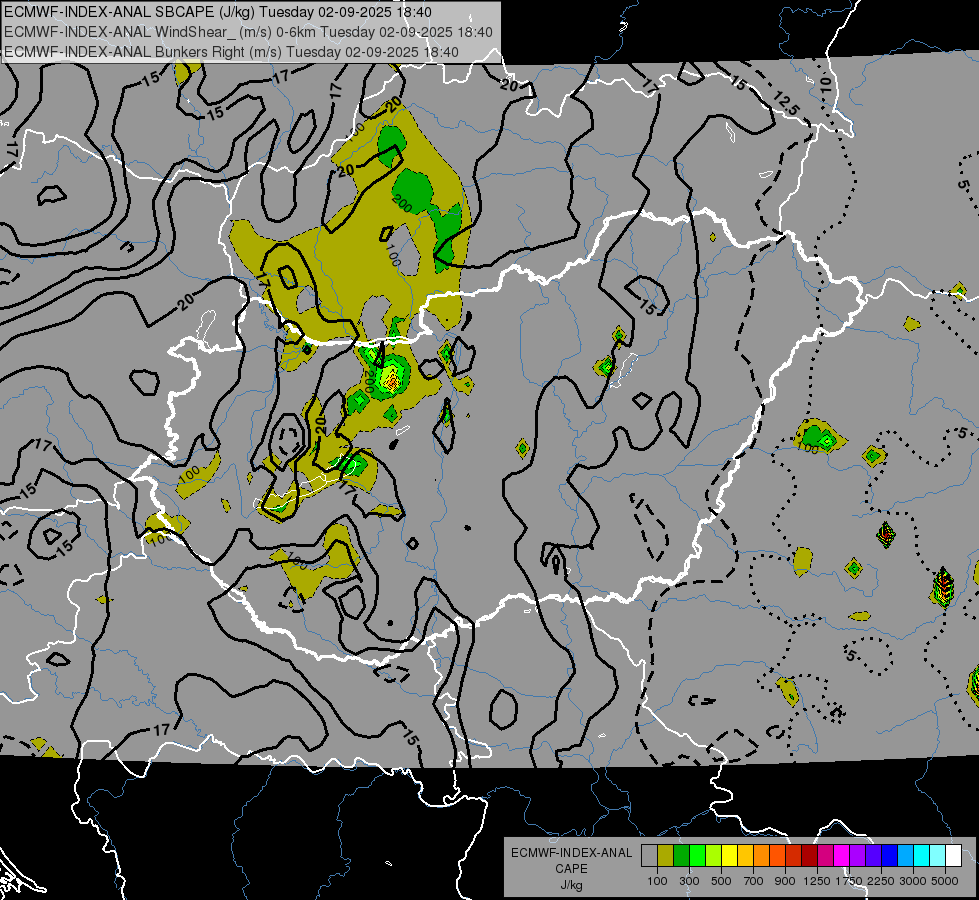Click the pure yellow legend swatch
Viewport: 979px width, 900px height.
click(729, 856)
